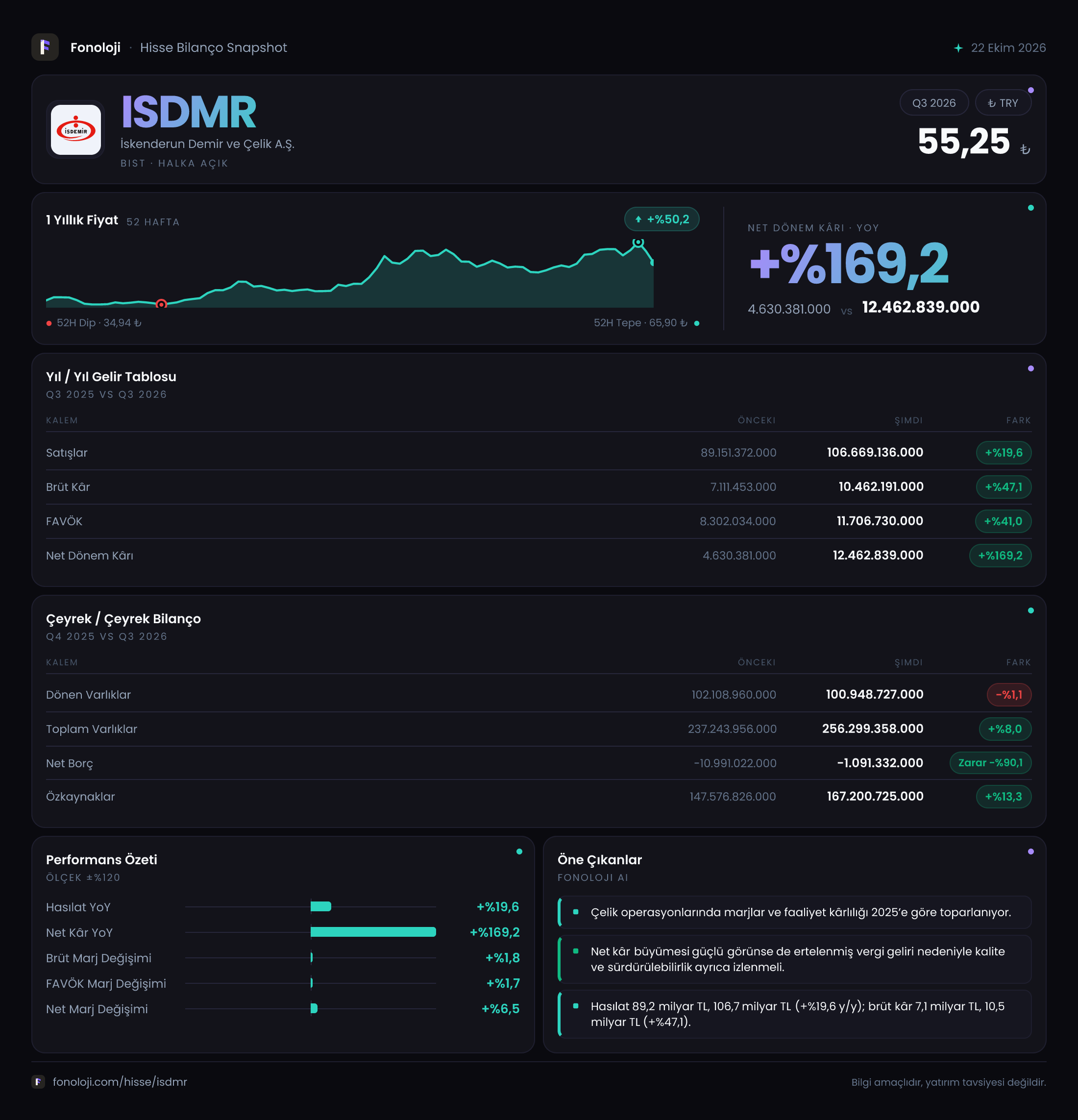1078x1120 pixels.
Task: Click the Fonoloji brand name
Action: [96, 48]
